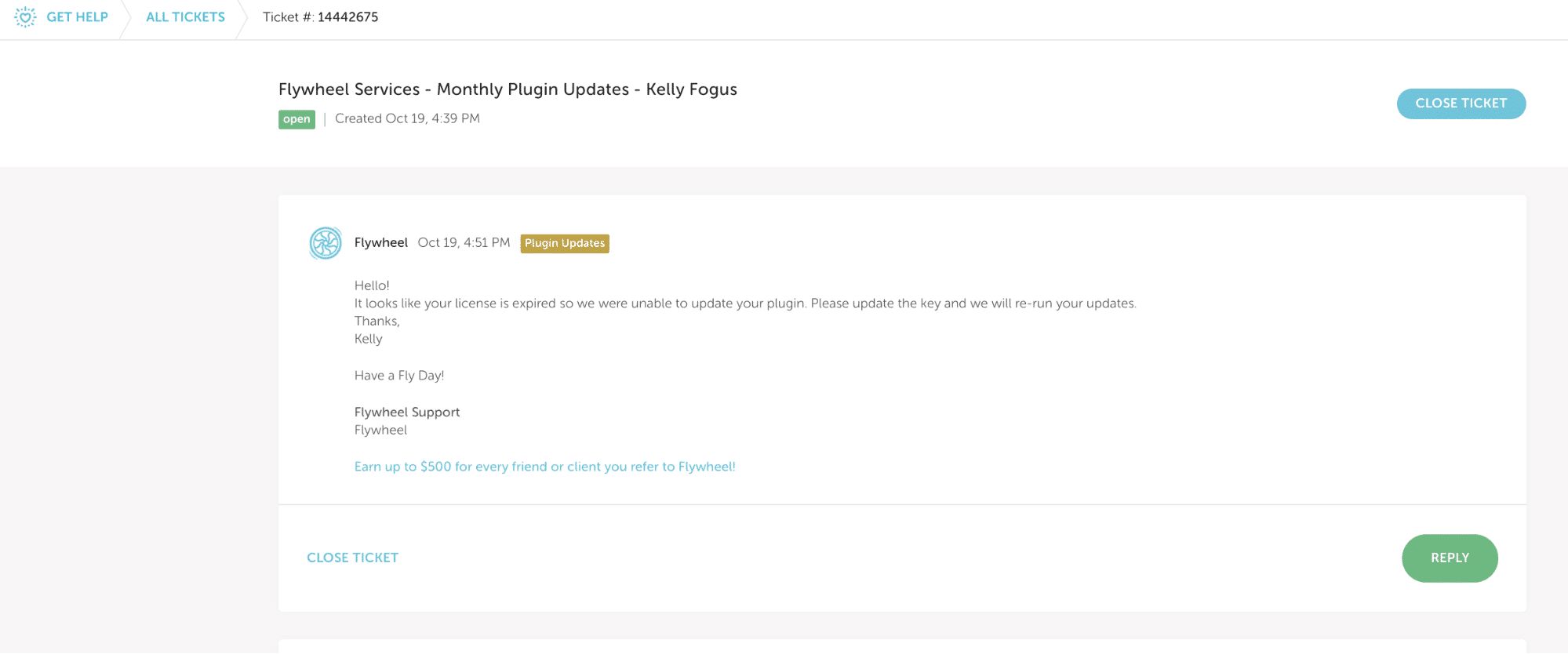
Task: Go back to ALL TICKETS
Action: click(x=185, y=17)
